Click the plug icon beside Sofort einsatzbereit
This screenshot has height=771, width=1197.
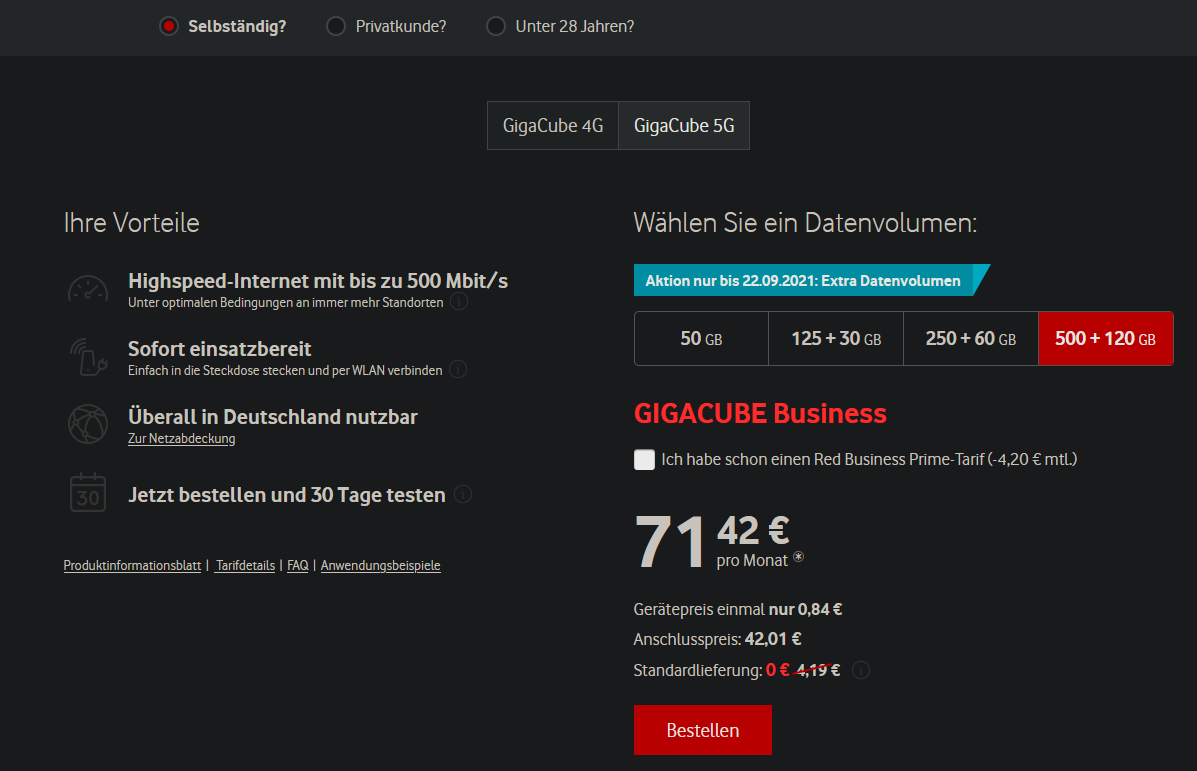tap(88, 357)
